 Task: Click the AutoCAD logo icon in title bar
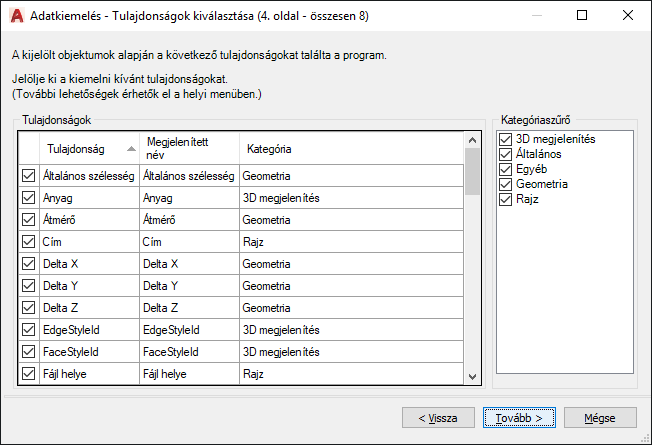(x=15, y=15)
